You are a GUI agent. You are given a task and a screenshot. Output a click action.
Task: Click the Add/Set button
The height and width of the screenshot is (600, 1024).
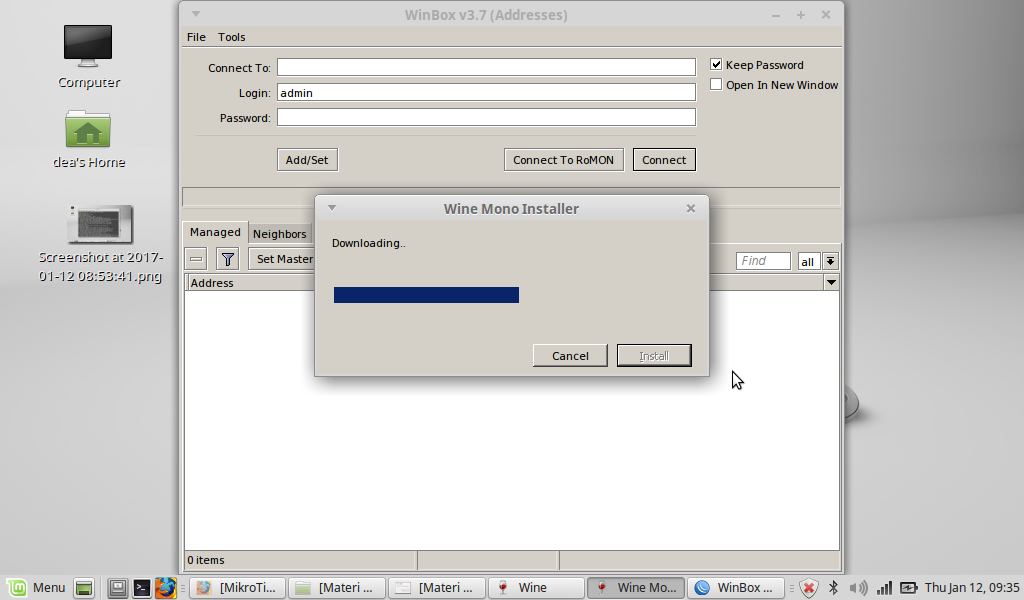307,160
